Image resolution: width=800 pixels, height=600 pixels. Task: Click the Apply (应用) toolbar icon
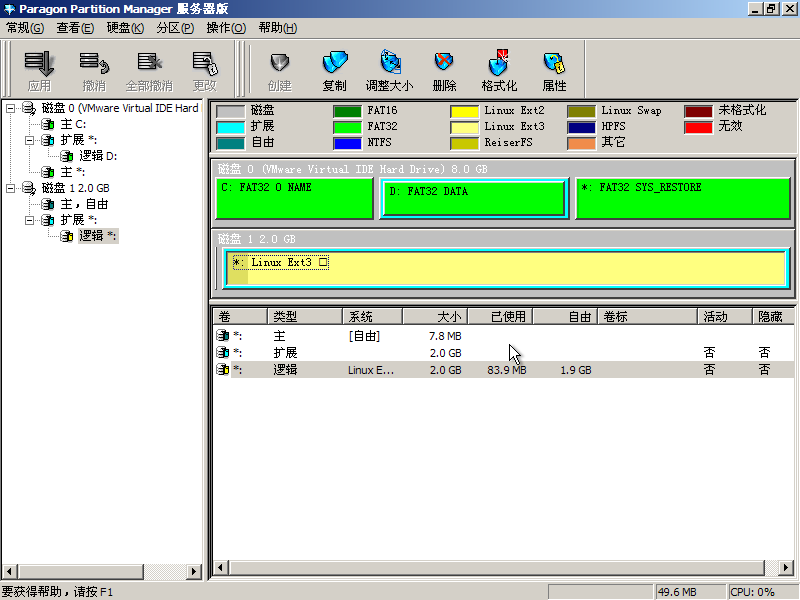[39, 63]
